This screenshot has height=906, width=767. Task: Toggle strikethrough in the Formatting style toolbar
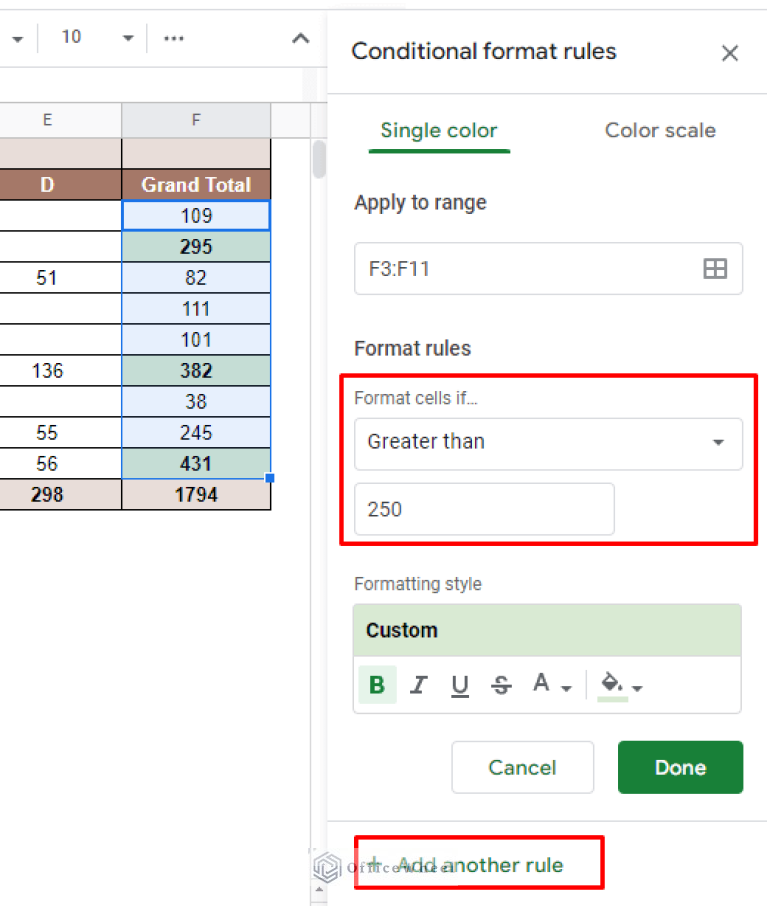pyautogui.click(x=501, y=685)
